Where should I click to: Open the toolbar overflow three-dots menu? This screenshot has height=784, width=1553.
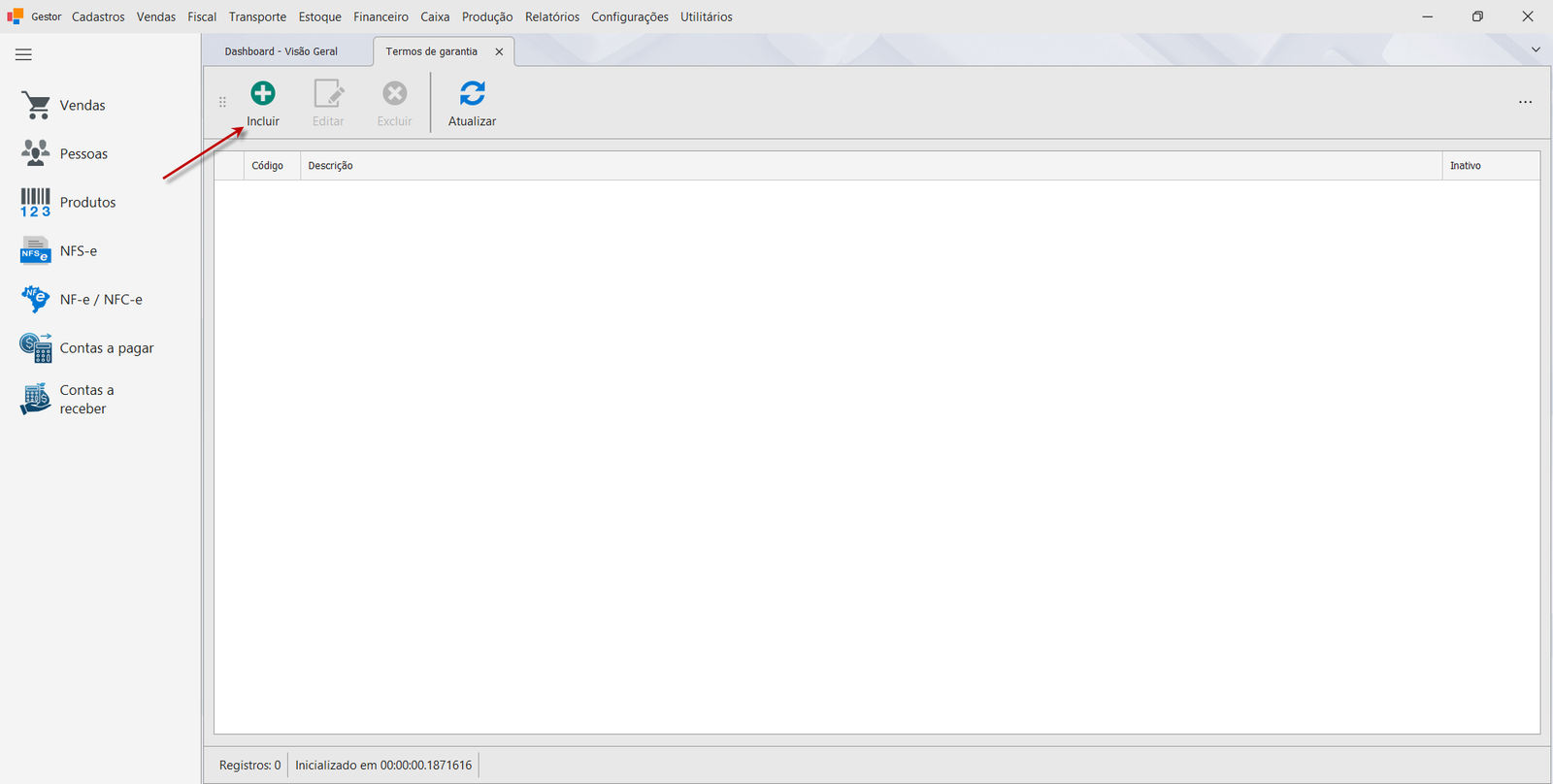(1525, 102)
